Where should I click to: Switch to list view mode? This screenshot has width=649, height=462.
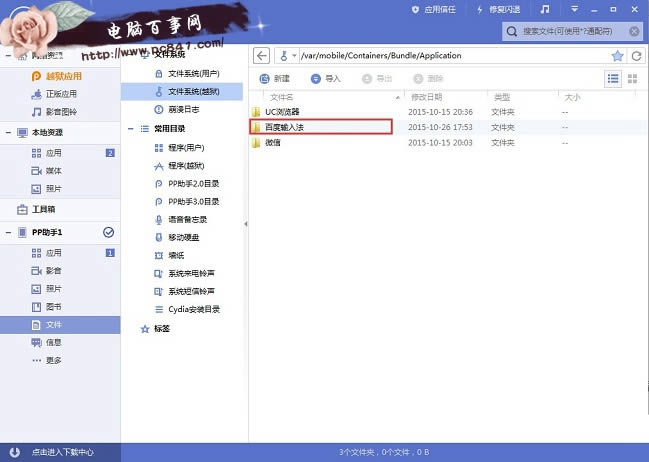613,78
